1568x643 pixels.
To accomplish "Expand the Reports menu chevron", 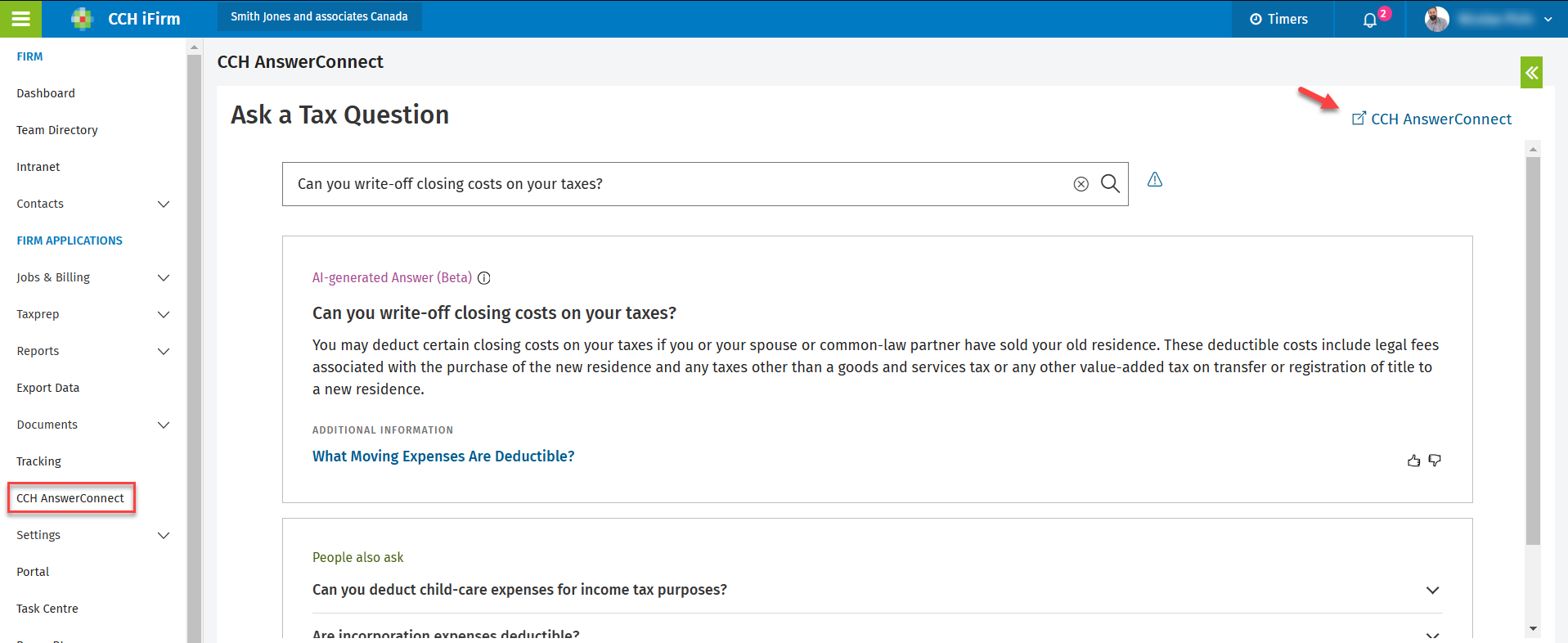I will point(164,351).
